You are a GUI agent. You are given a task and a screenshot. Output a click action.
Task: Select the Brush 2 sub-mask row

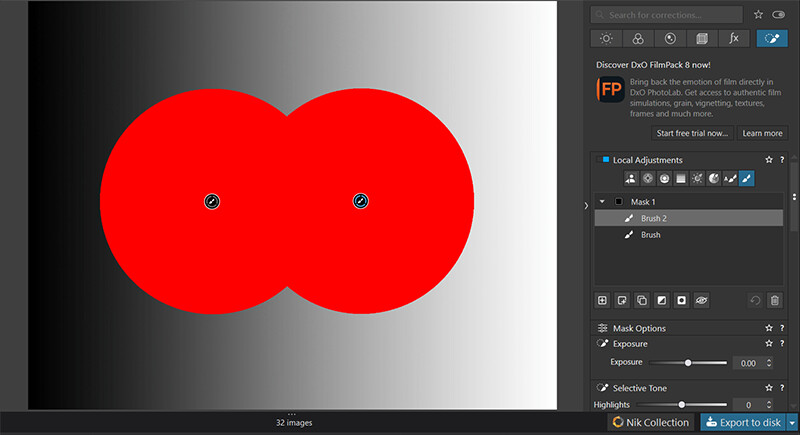click(689, 218)
